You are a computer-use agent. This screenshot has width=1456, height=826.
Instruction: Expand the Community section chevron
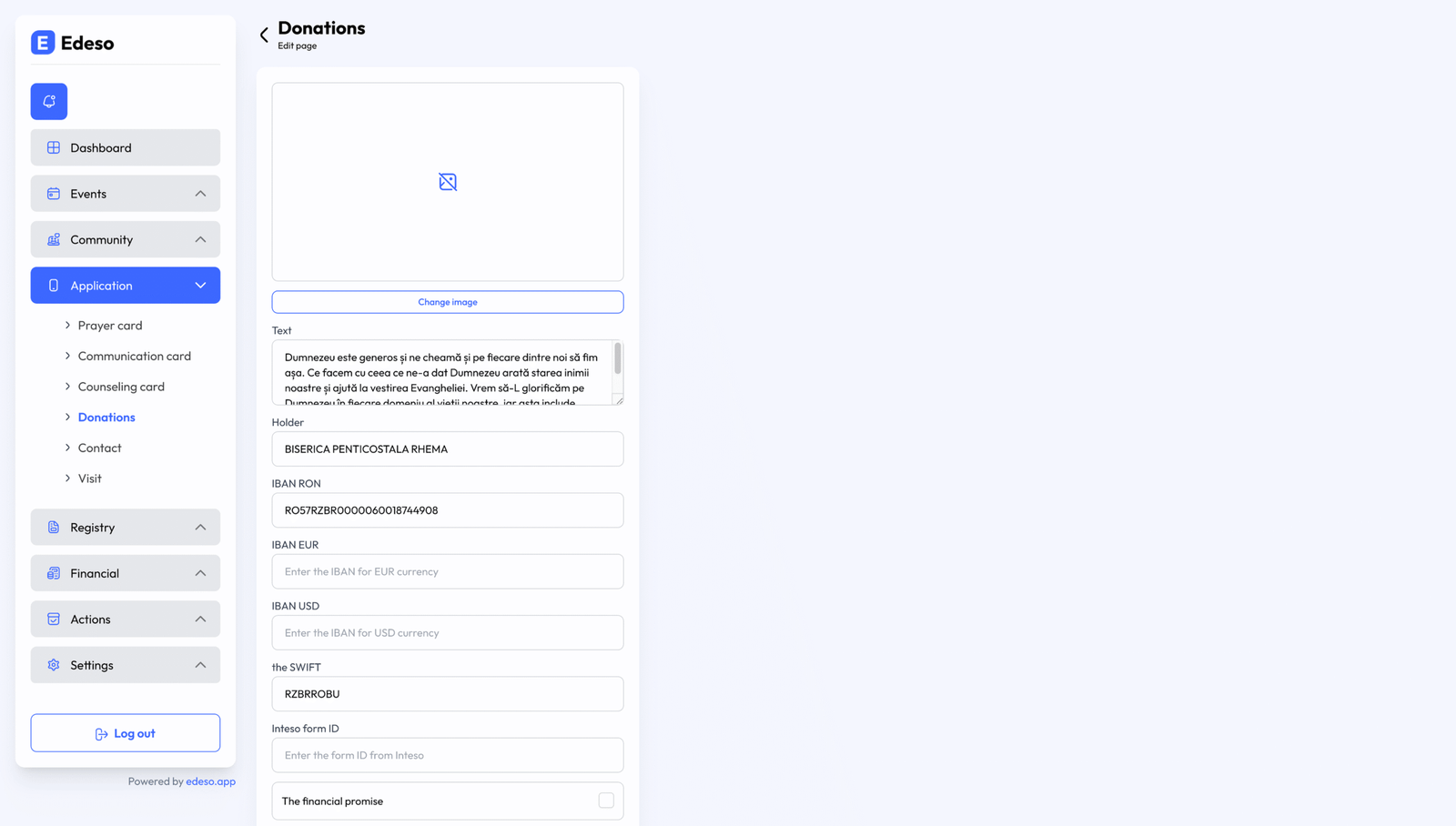[x=200, y=239]
